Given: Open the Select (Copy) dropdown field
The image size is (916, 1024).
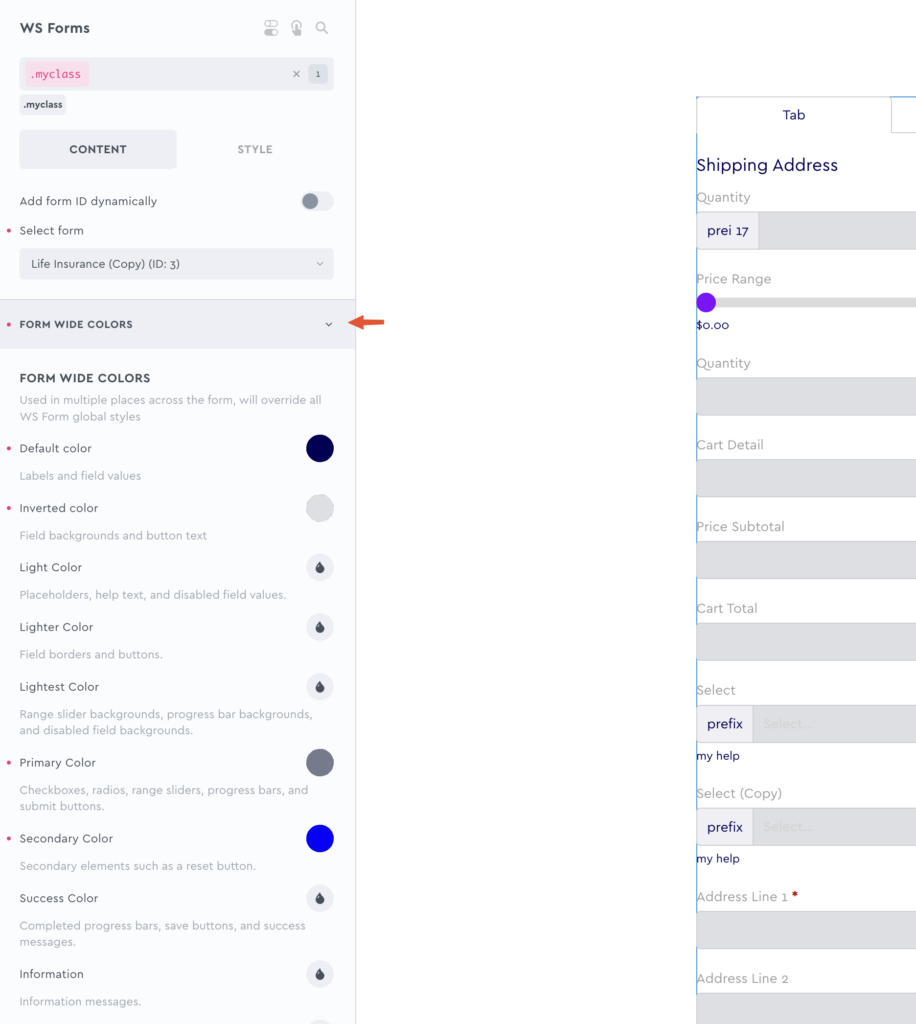Looking at the screenshot, I should click(832, 827).
